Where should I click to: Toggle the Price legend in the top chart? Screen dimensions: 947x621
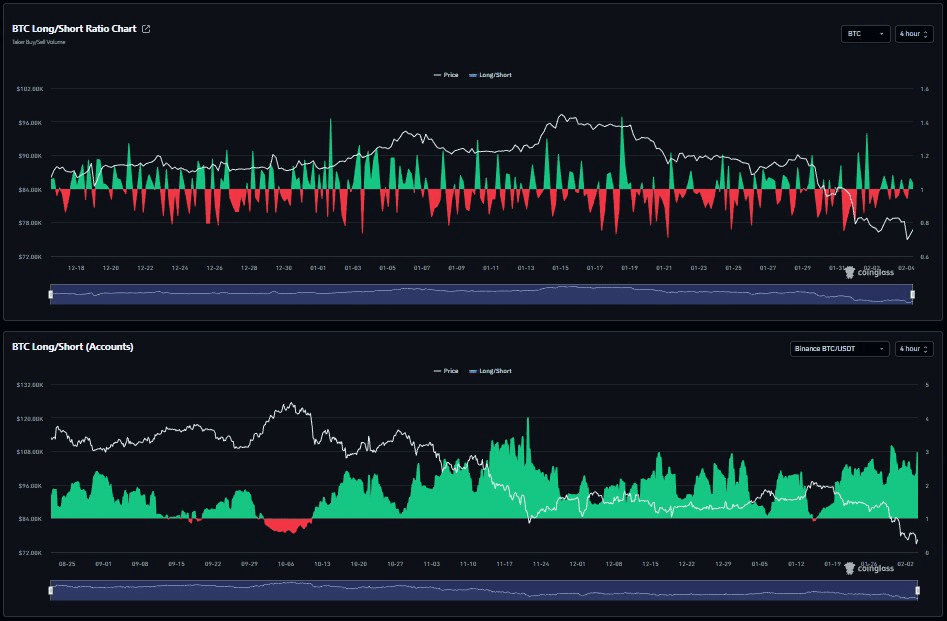[x=446, y=75]
